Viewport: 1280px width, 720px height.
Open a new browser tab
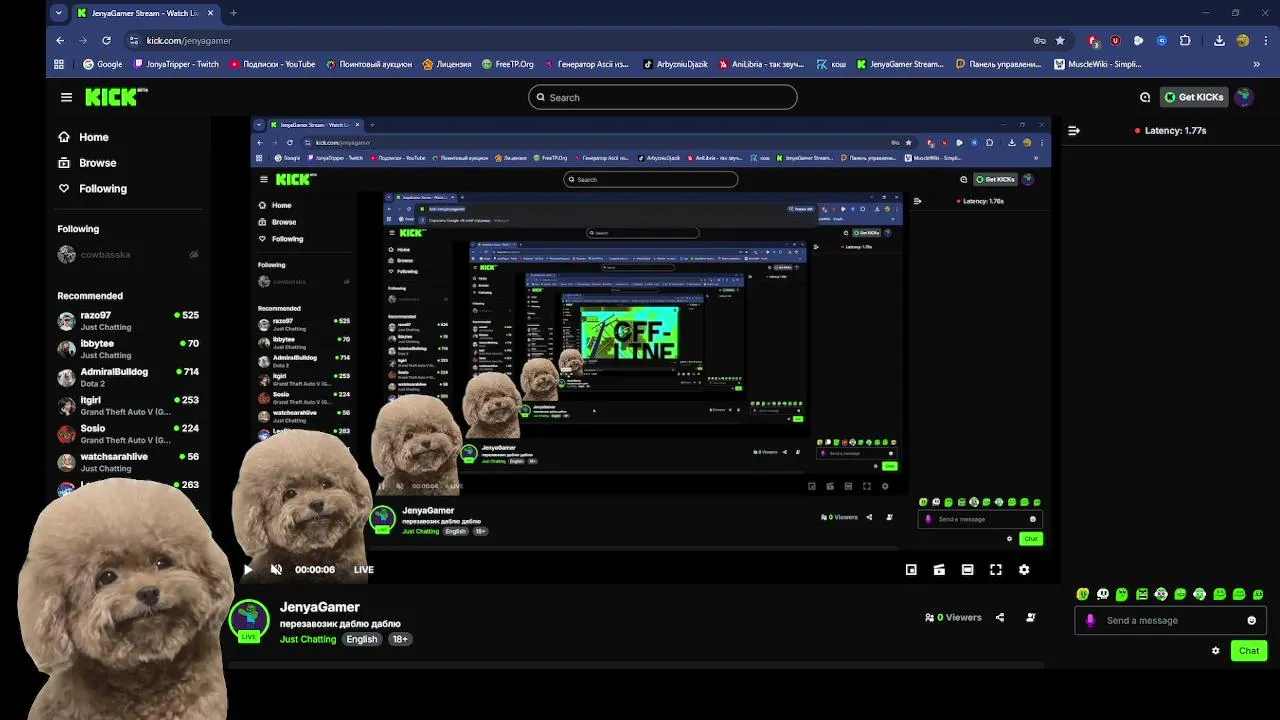coord(233,13)
